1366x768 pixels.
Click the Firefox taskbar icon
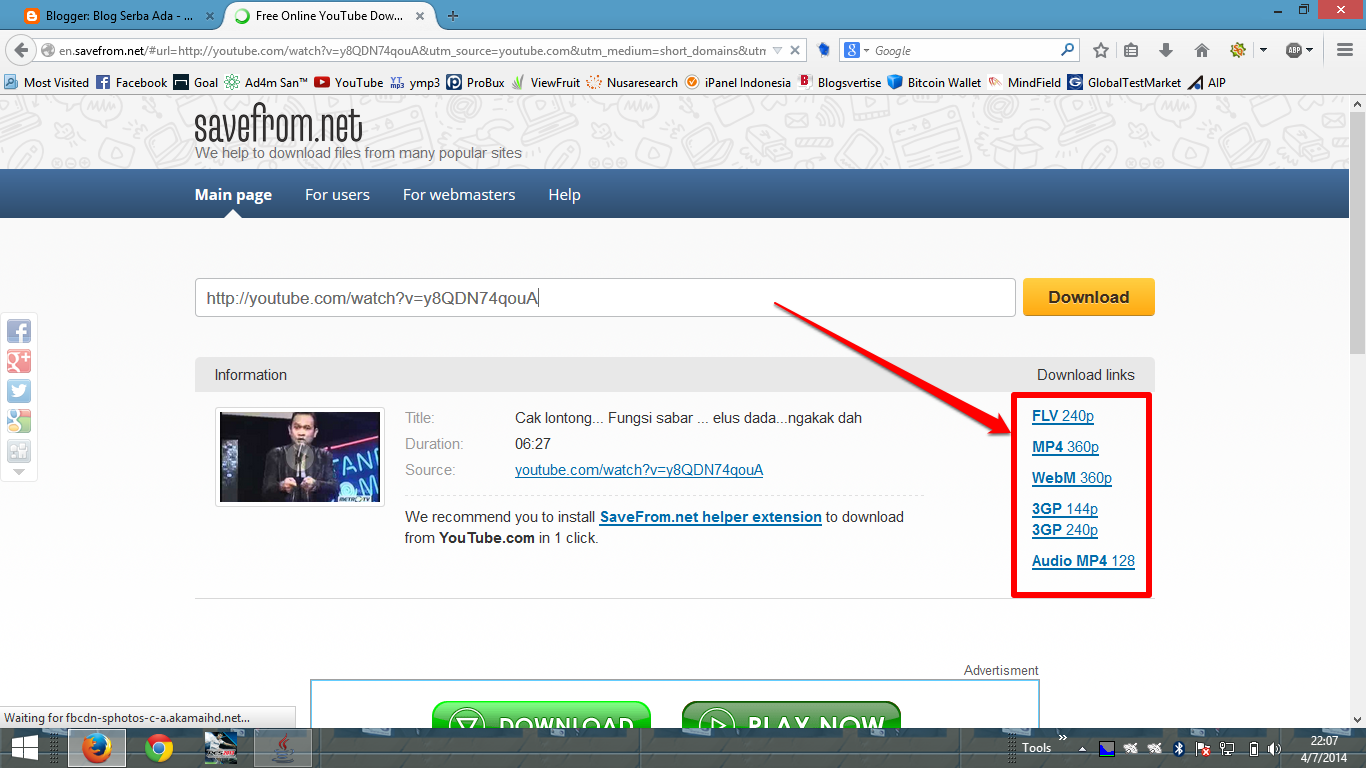click(97, 748)
